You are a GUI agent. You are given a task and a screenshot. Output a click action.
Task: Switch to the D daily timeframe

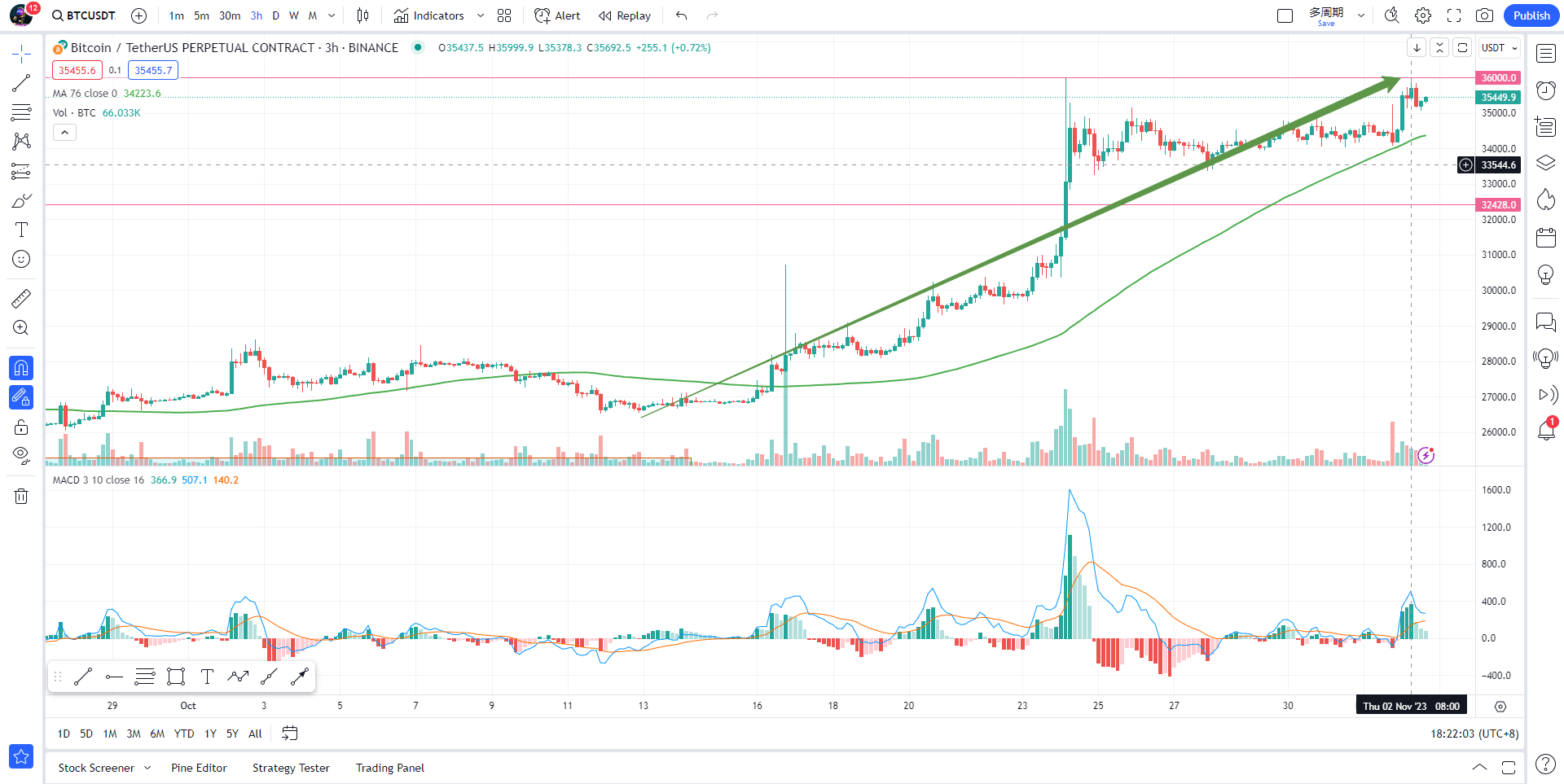click(x=276, y=15)
